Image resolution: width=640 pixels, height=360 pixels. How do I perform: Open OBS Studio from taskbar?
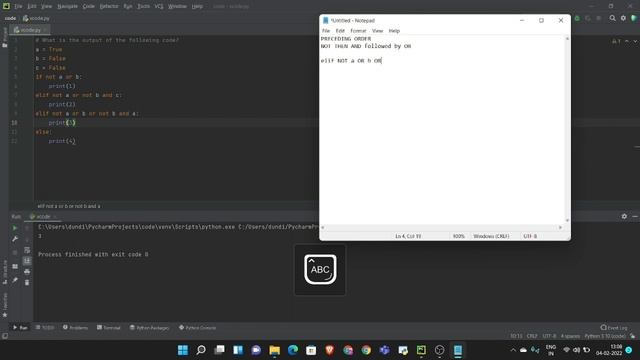click(x=440, y=350)
